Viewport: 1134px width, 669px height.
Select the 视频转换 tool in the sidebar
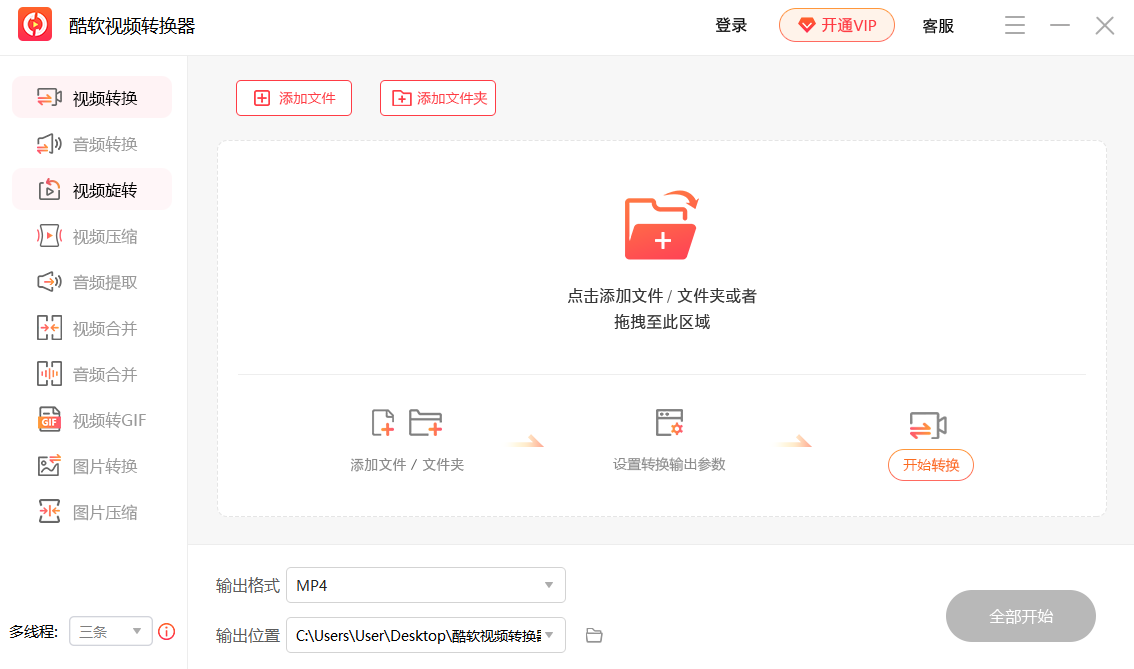coord(91,97)
